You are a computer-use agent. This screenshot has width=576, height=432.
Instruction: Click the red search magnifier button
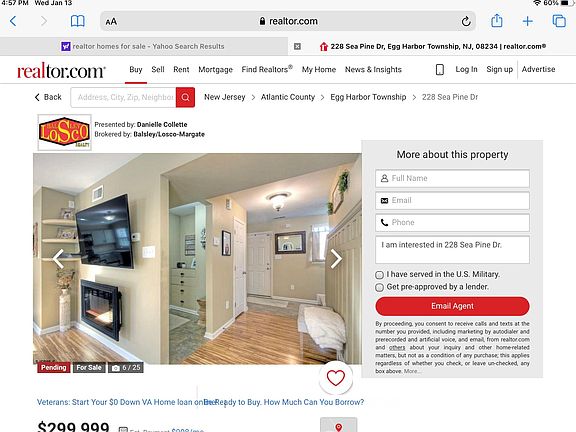click(x=185, y=97)
